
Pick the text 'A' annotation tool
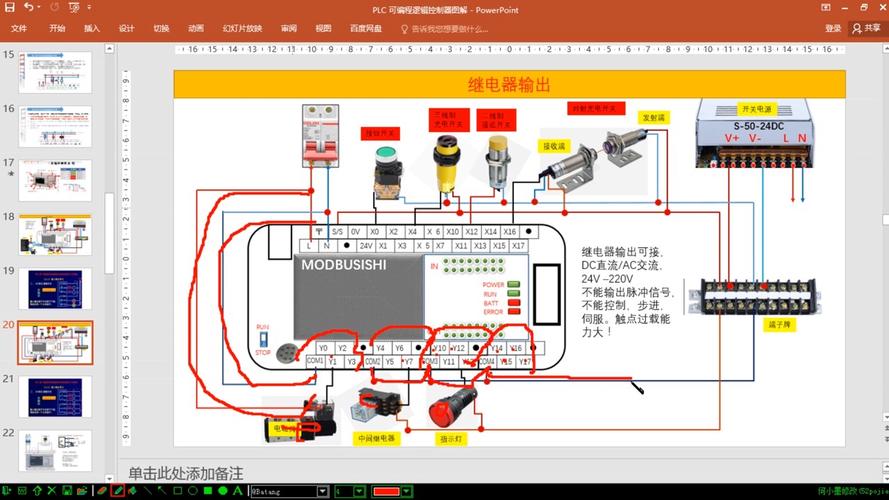click(x=238, y=491)
